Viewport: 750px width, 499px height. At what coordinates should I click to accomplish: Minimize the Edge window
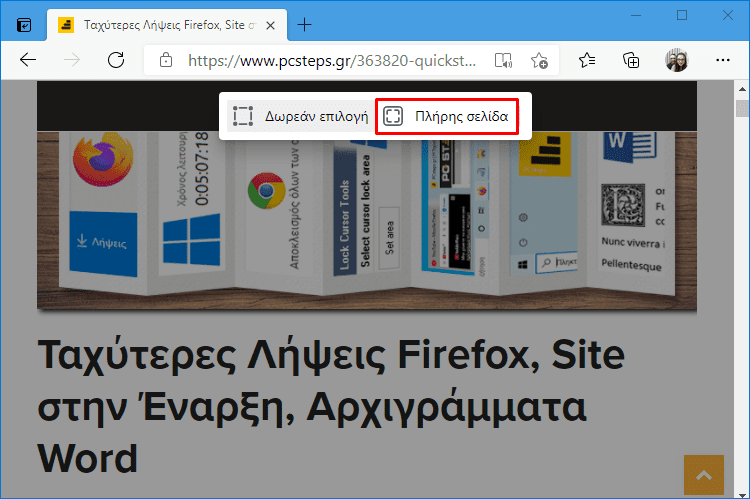[x=636, y=16]
